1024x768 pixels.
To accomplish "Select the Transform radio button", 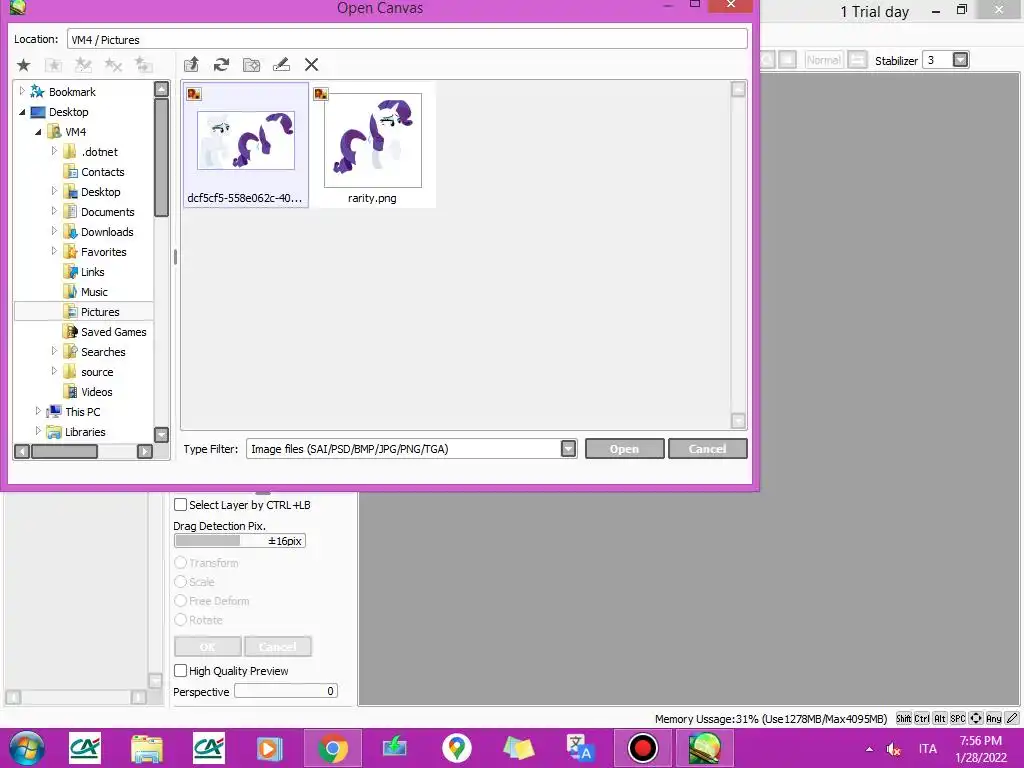I will pos(180,562).
